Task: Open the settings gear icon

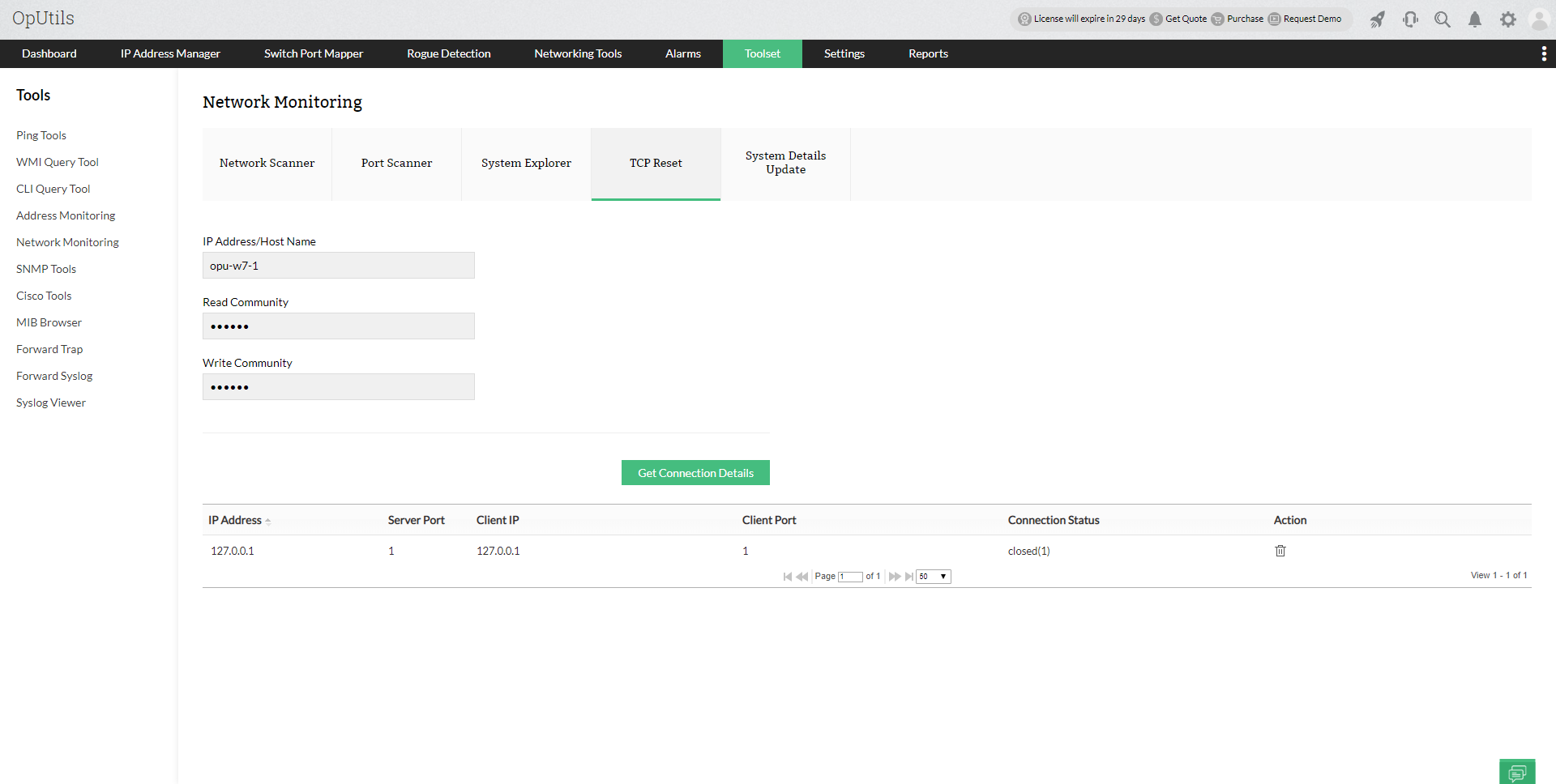Action: coord(1507,19)
